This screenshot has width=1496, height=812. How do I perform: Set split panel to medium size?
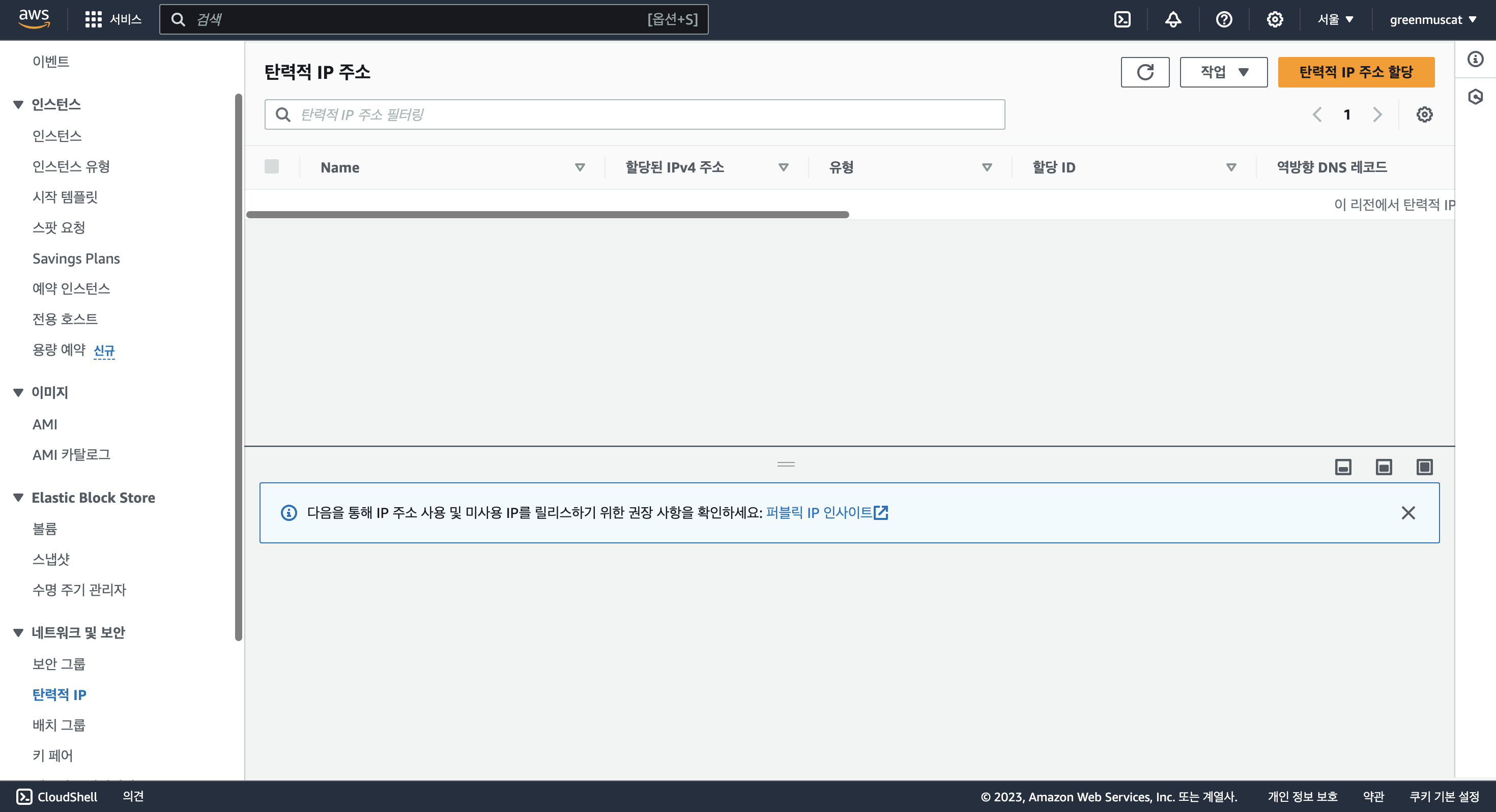[1384, 467]
